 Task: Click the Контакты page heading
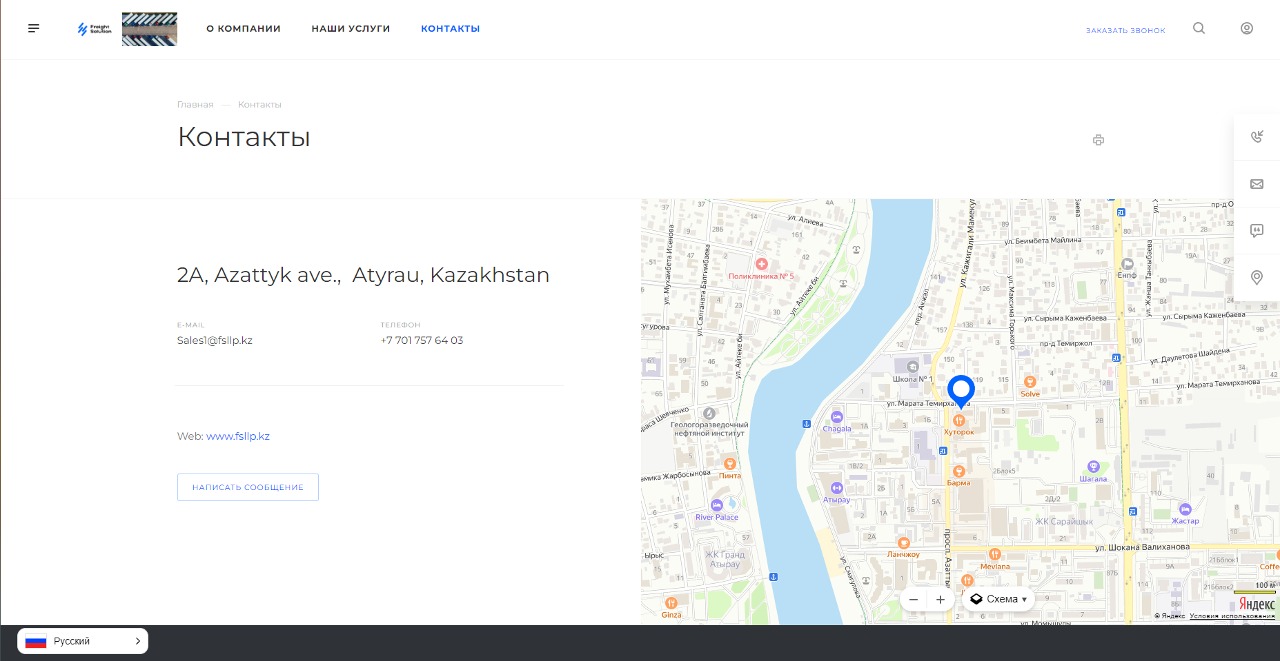click(x=244, y=137)
